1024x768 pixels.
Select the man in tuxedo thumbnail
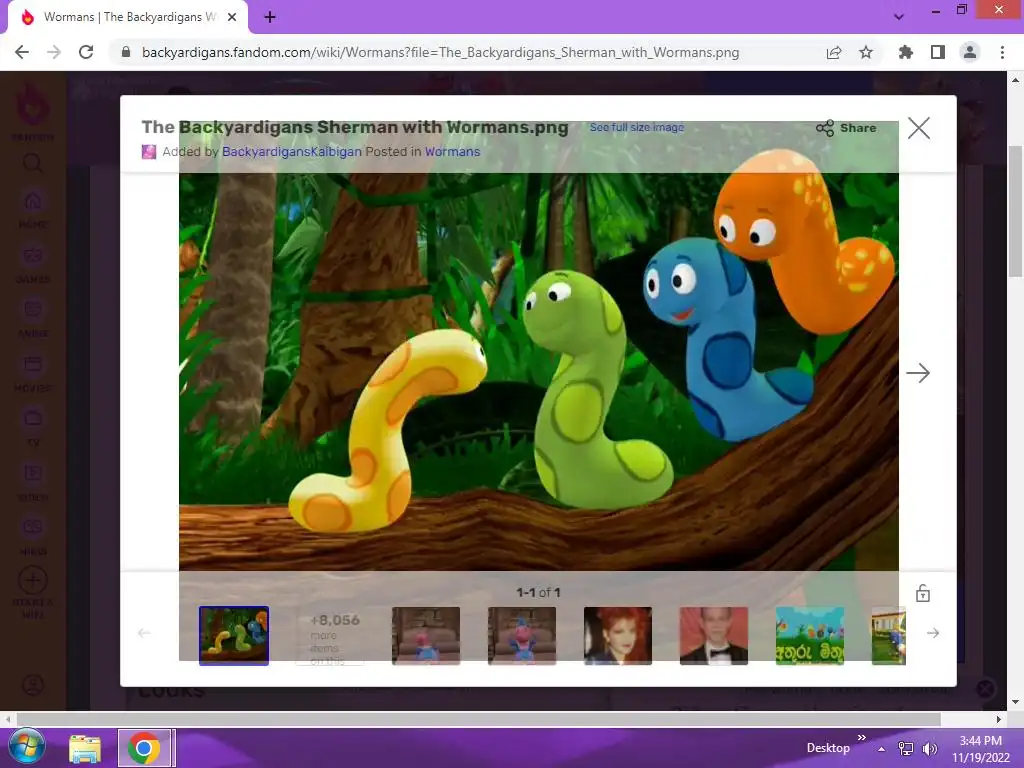pos(713,635)
